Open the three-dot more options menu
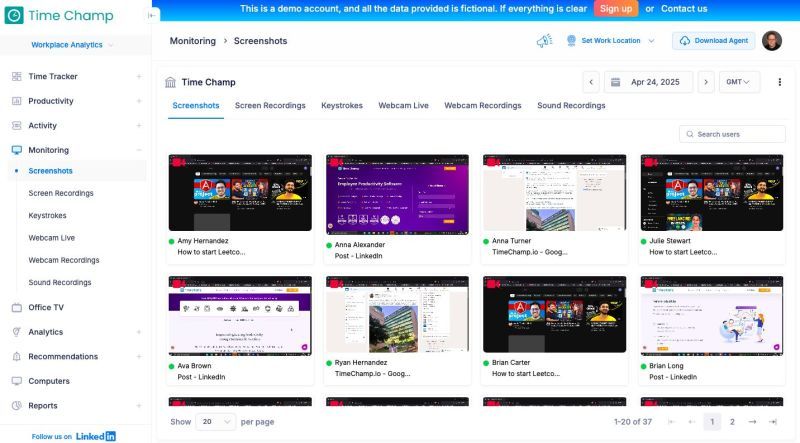This screenshot has width=800, height=443. (x=780, y=82)
